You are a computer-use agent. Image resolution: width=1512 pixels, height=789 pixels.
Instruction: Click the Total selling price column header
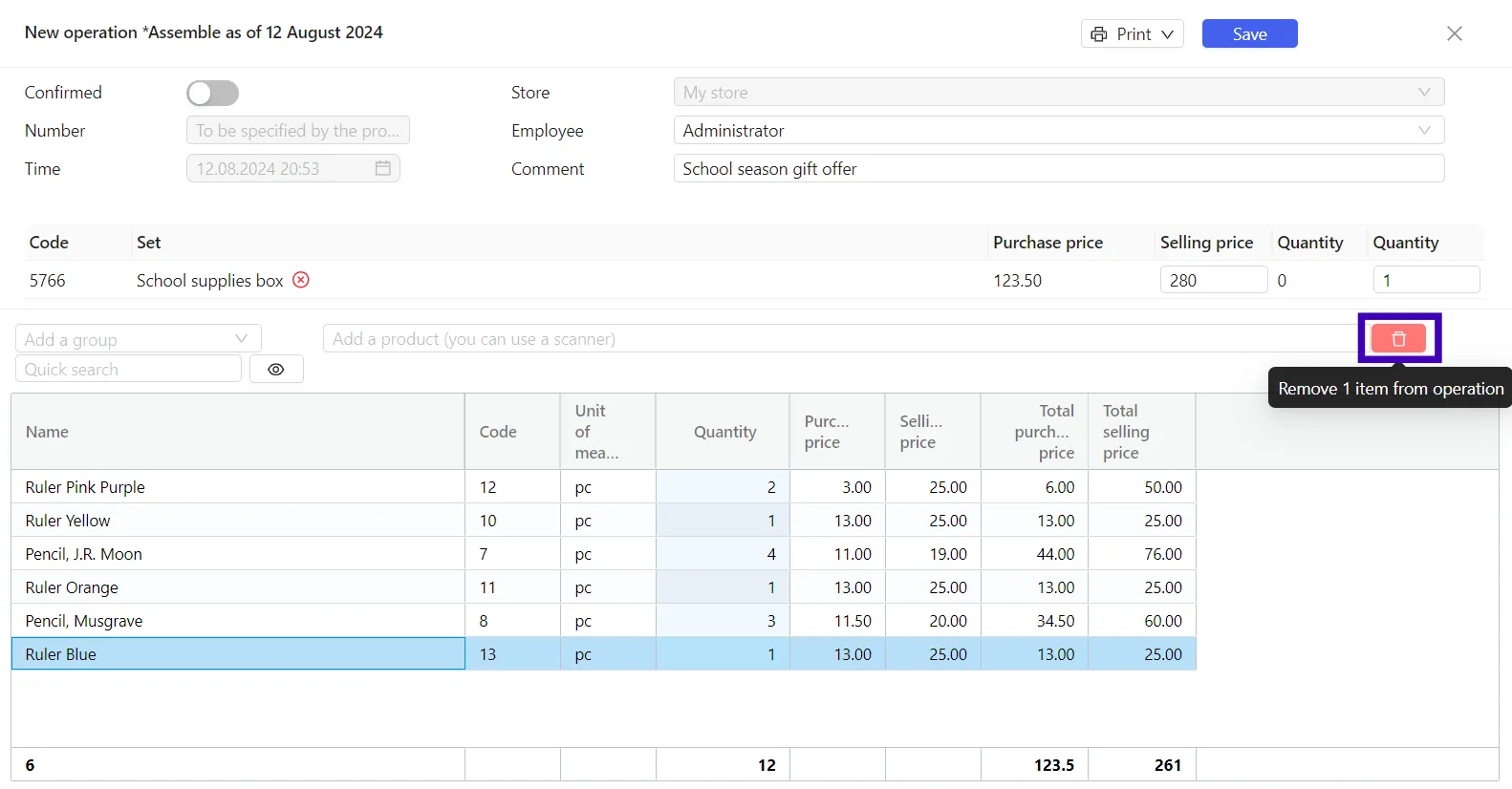click(1141, 432)
